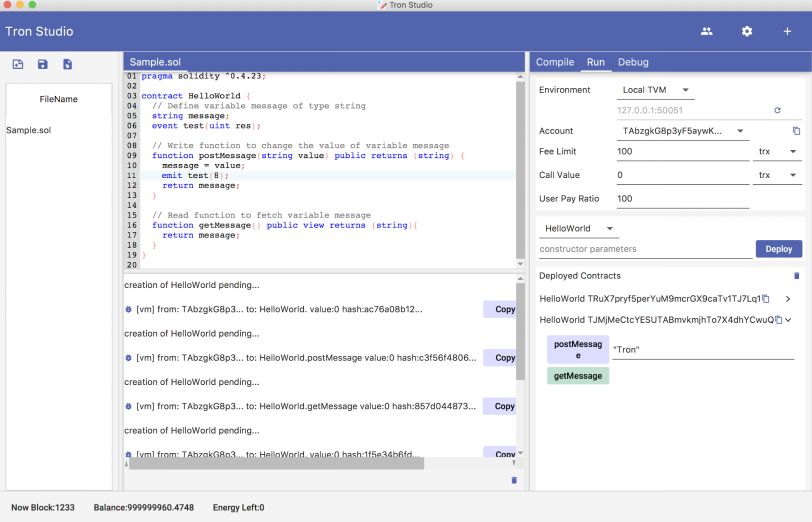Copy the account address icon

point(796,130)
